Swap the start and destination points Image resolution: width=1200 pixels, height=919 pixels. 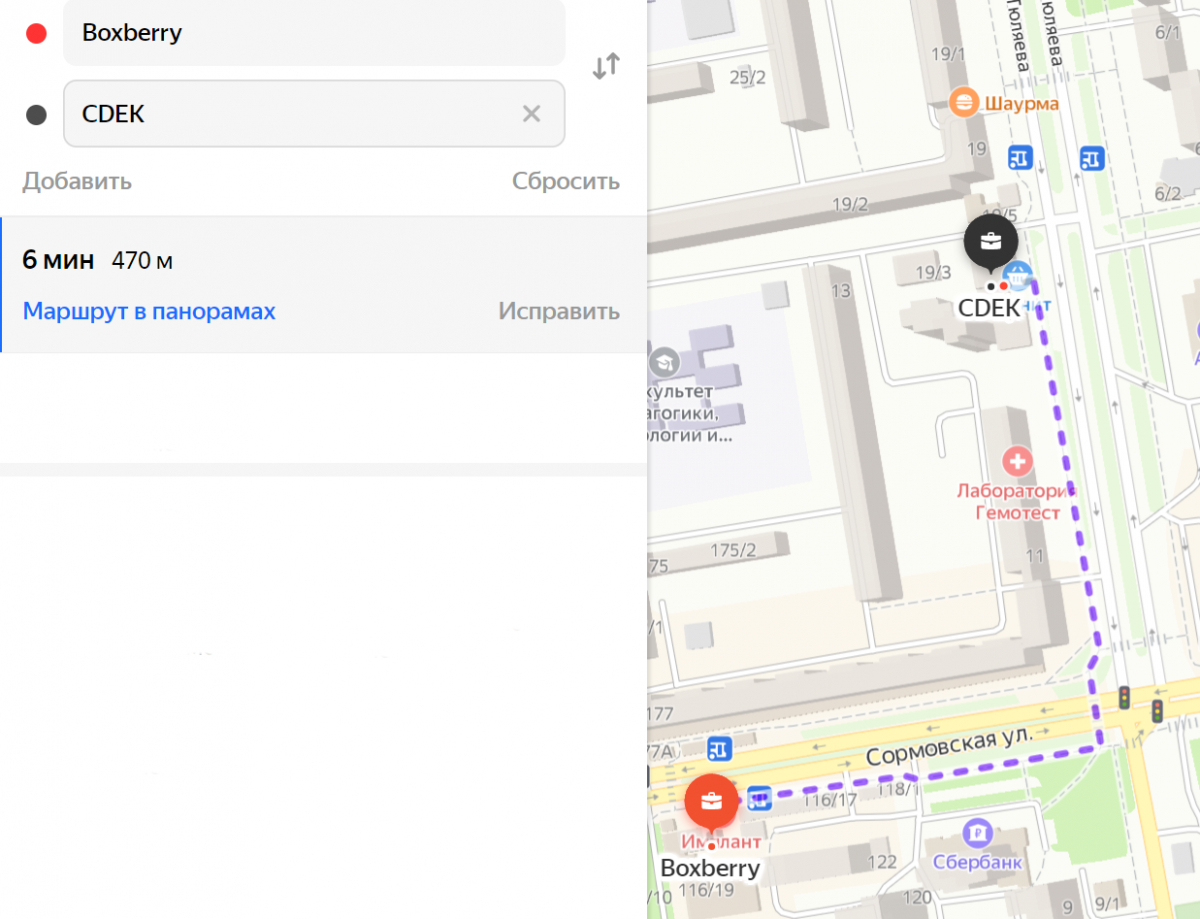(x=606, y=67)
